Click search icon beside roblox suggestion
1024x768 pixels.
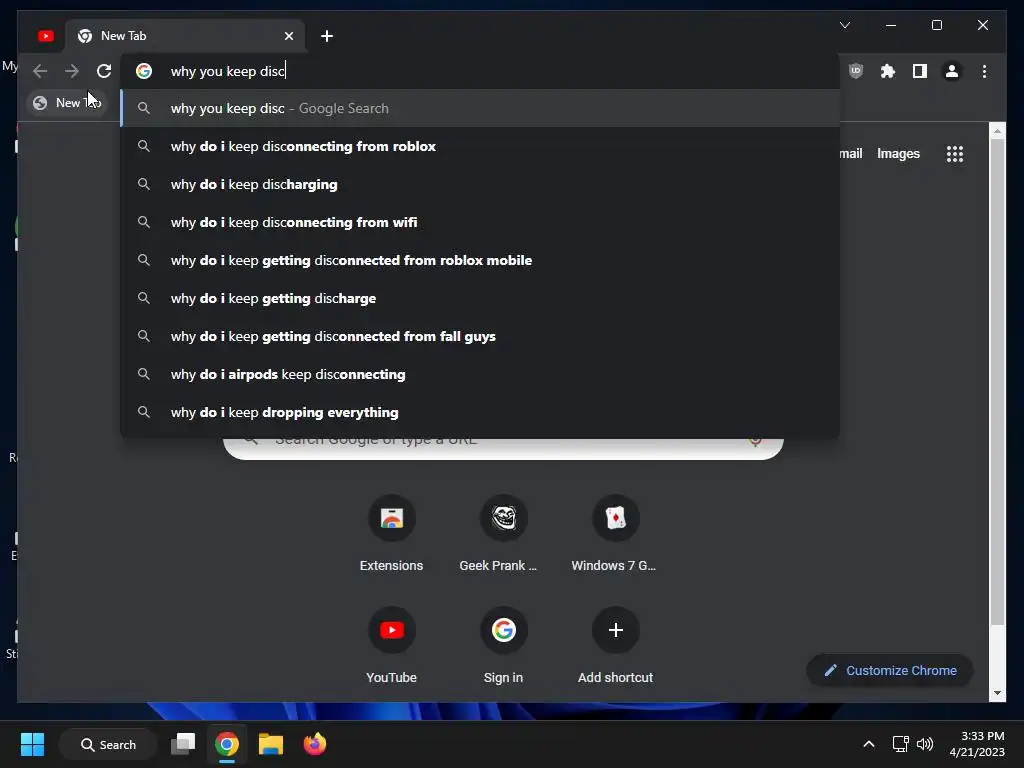tap(144, 146)
